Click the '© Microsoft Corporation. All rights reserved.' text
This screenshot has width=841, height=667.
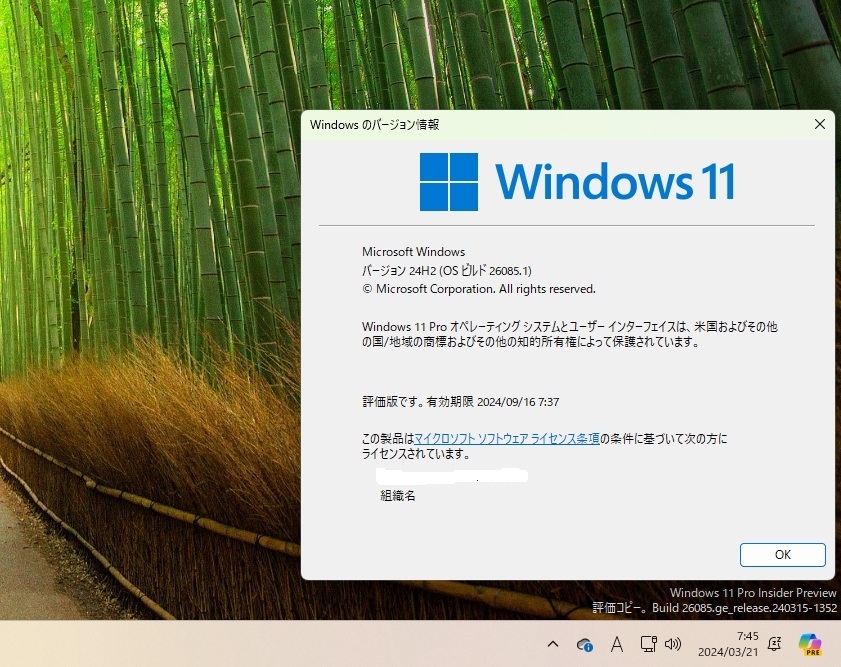tap(479, 289)
